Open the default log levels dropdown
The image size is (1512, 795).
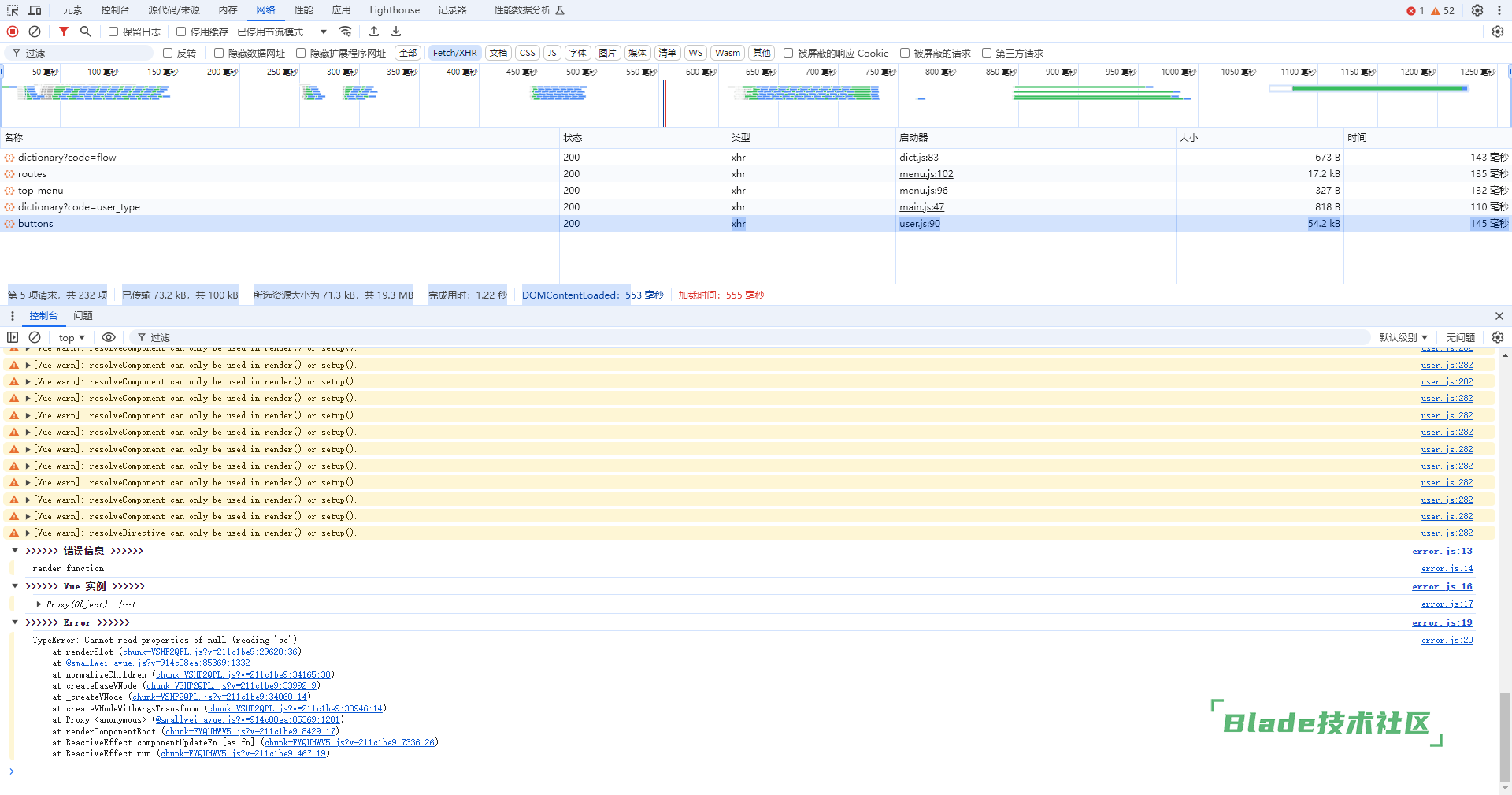[1403, 337]
